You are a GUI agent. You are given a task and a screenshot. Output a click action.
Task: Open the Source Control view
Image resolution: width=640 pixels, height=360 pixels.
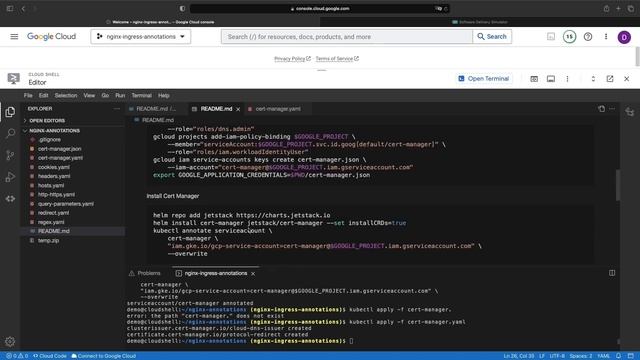[10, 155]
